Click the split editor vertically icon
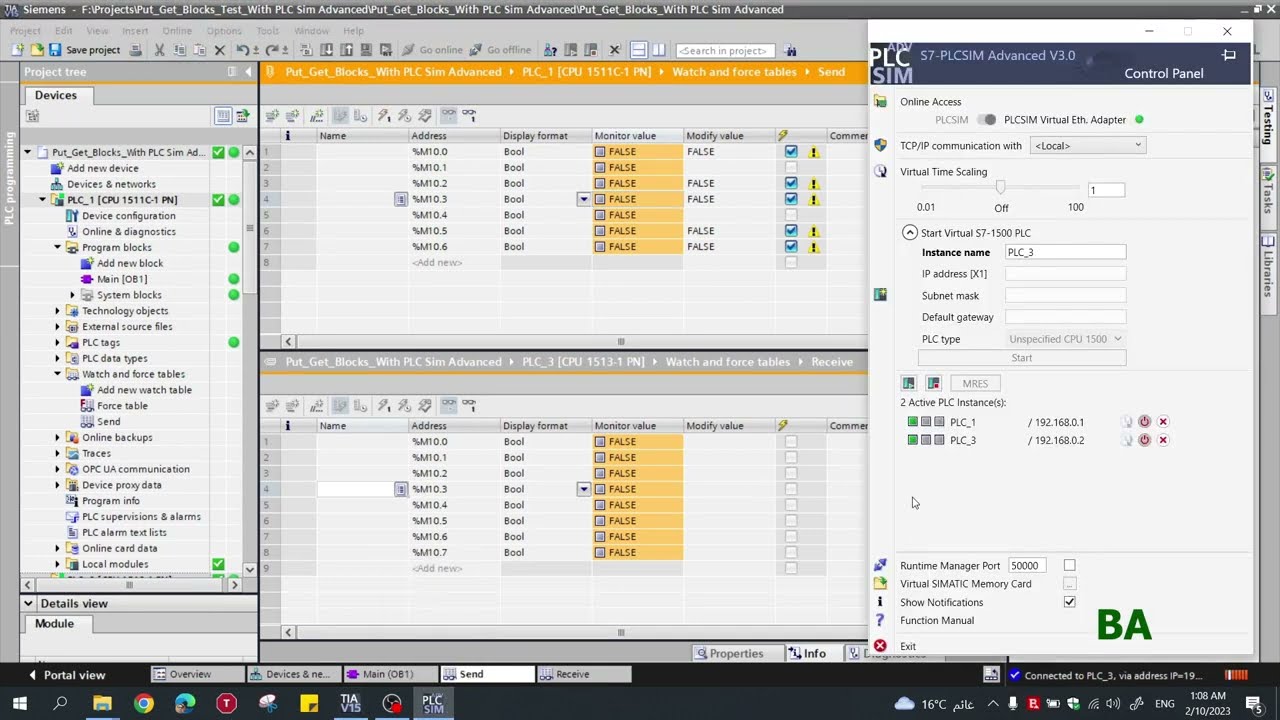Screen dimensions: 1280x720 (x=660, y=50)
